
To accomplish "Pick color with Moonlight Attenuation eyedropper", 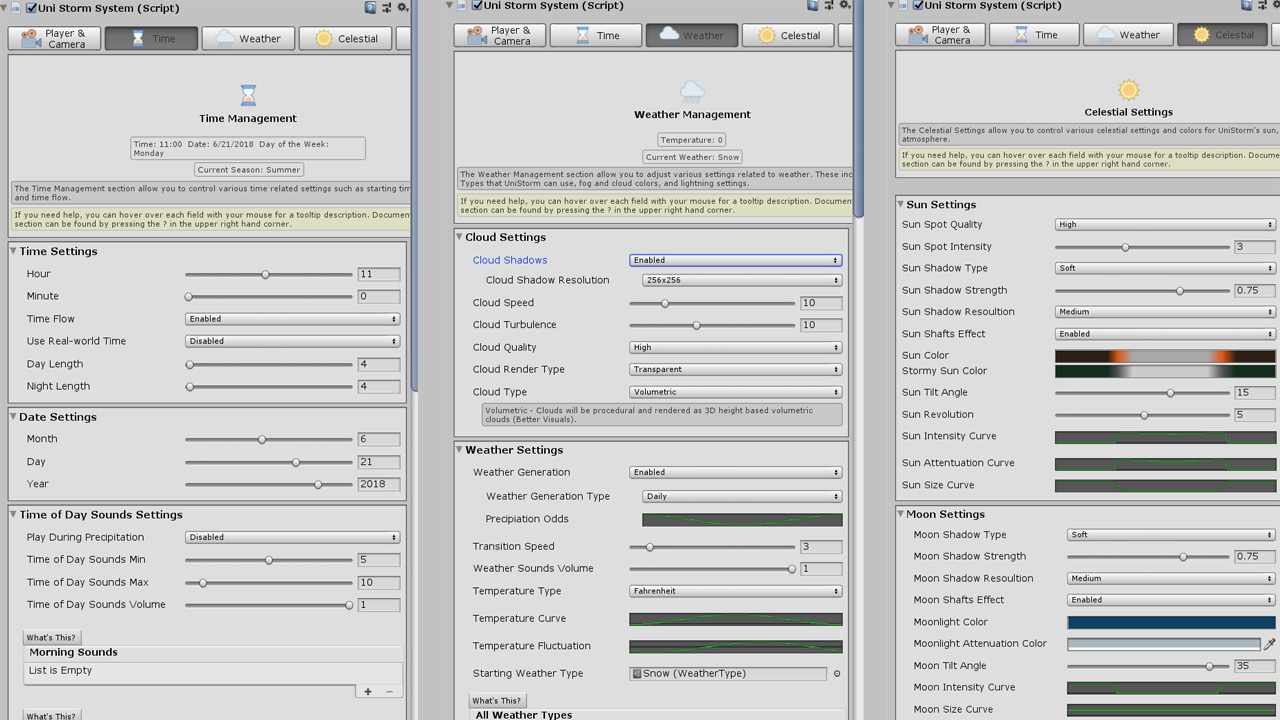I will click(1270, 644).
